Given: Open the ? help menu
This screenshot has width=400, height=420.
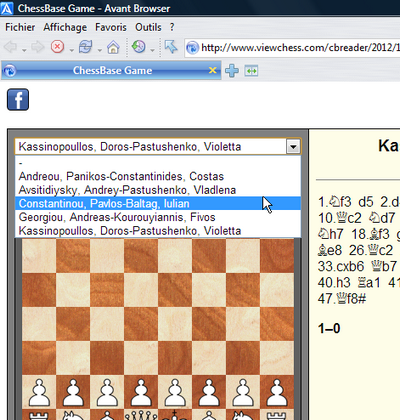Looking at the screenshot, I should click(x=172, y=27).
